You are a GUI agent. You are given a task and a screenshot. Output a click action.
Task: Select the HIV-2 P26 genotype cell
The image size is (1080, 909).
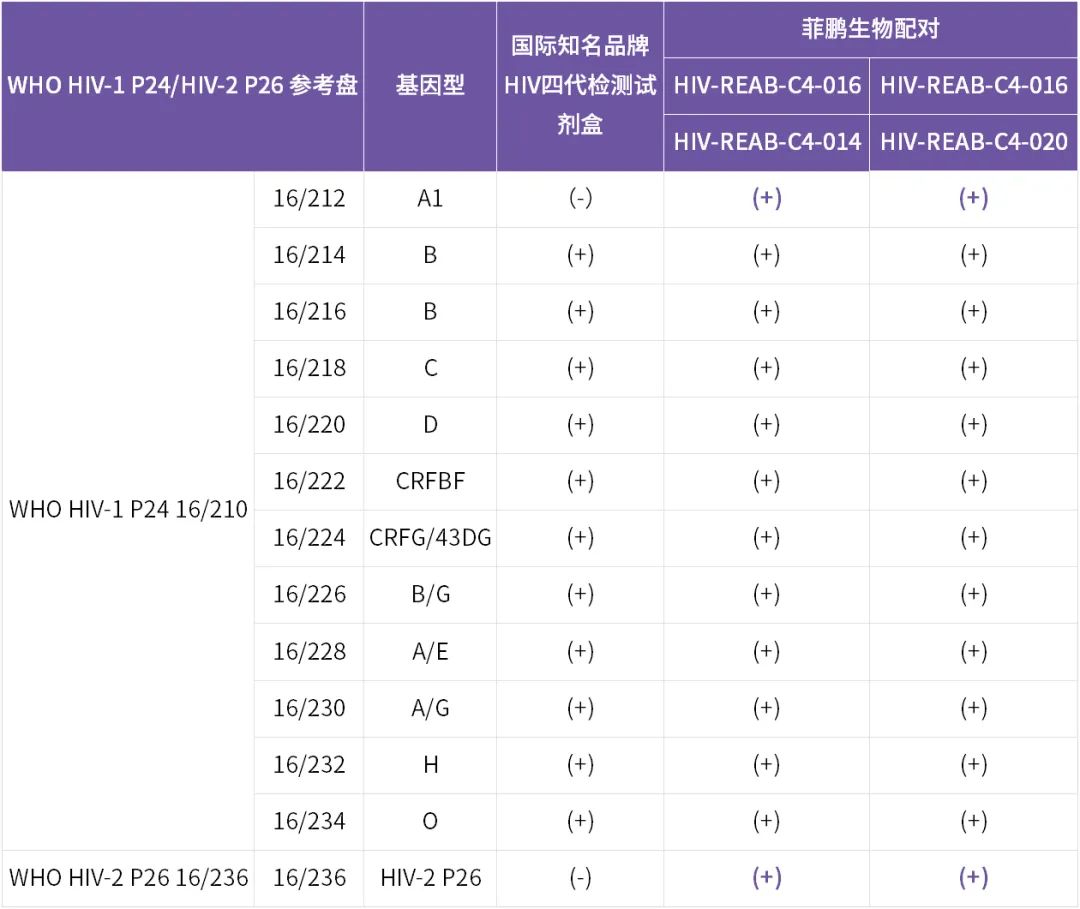pyautogui.click(x=430, y=877)
